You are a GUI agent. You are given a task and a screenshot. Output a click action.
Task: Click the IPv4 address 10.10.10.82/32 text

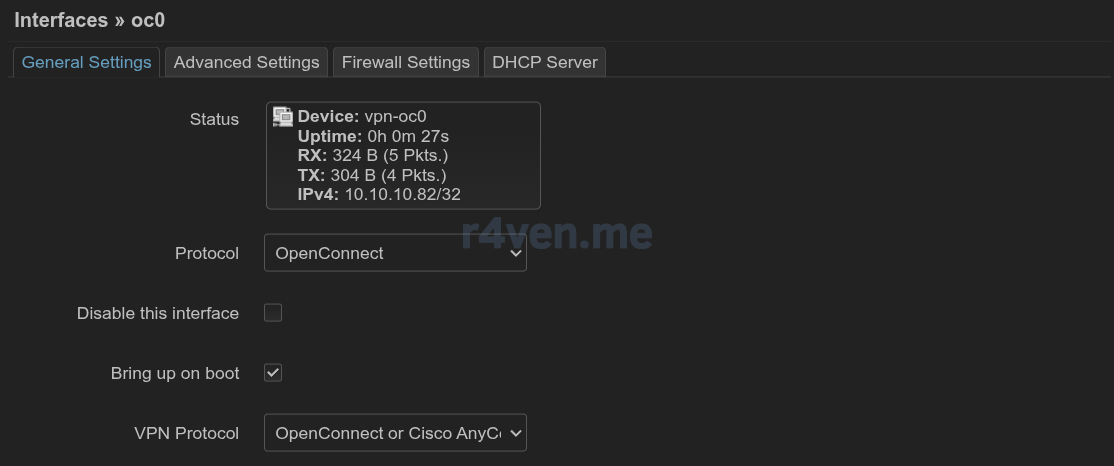(x=402, y=195)
